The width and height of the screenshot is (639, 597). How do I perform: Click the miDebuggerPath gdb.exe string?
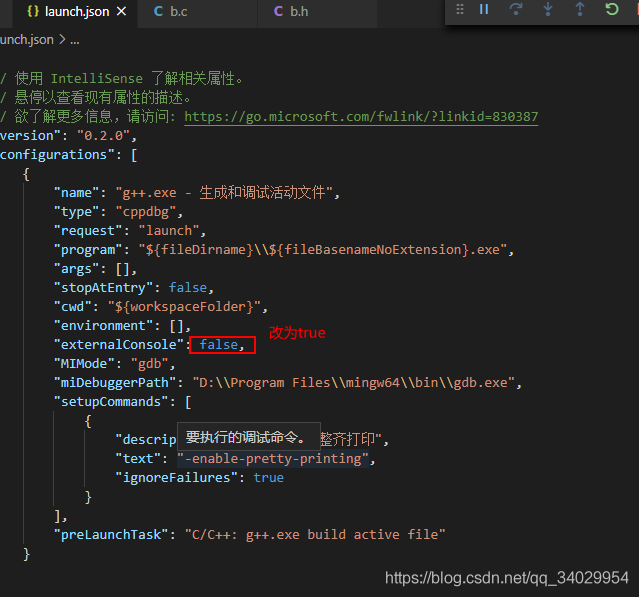(354, 383)
